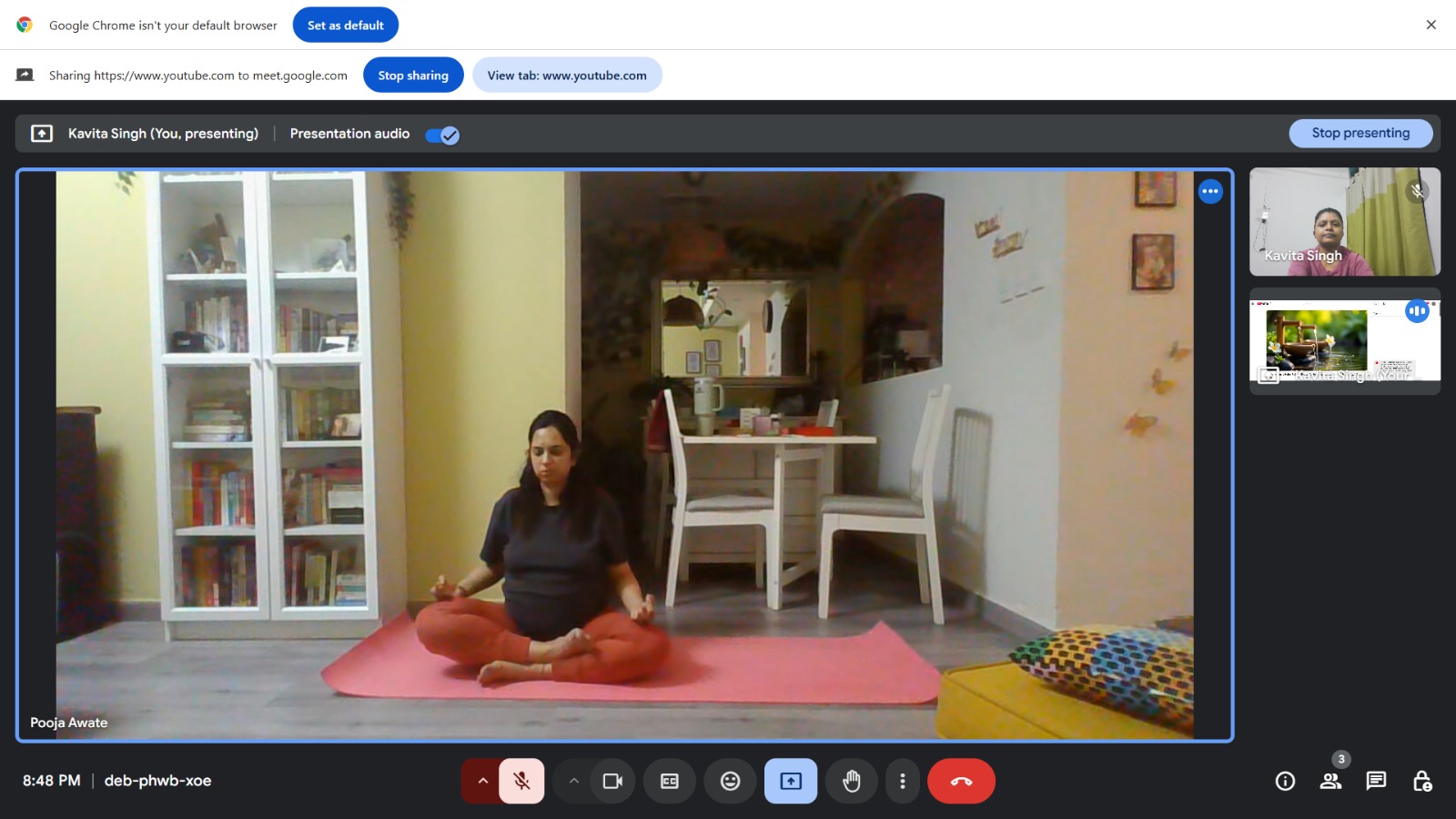Screen dimensions: 1456x819
Task: Toggle the Presentation audio switch
Action: click(x=442, y=135)
